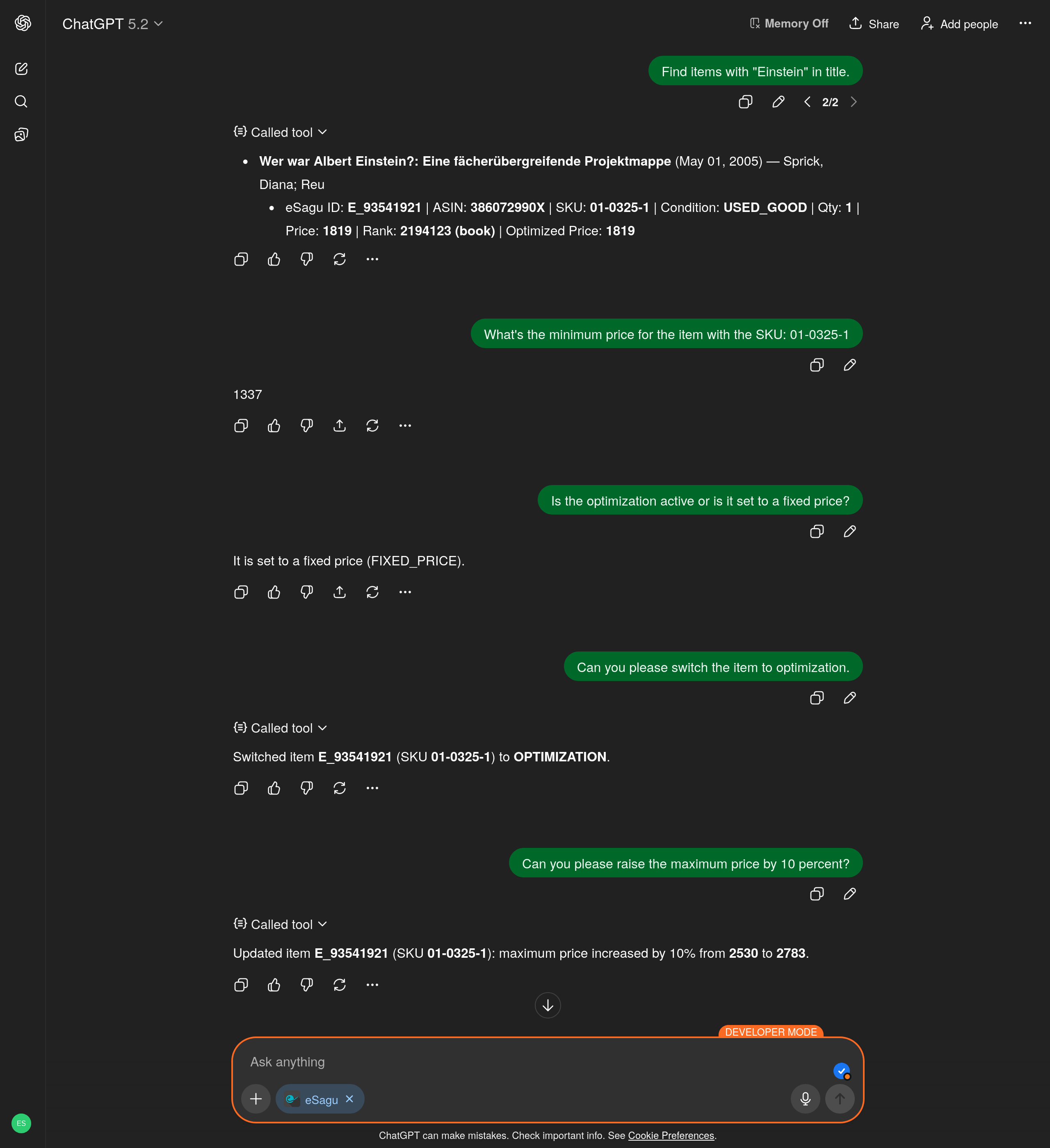Screen dimensions: 1050x1148
Task: Open the ChatGPT 5.2 model dropdown
Action: [112, 24]
